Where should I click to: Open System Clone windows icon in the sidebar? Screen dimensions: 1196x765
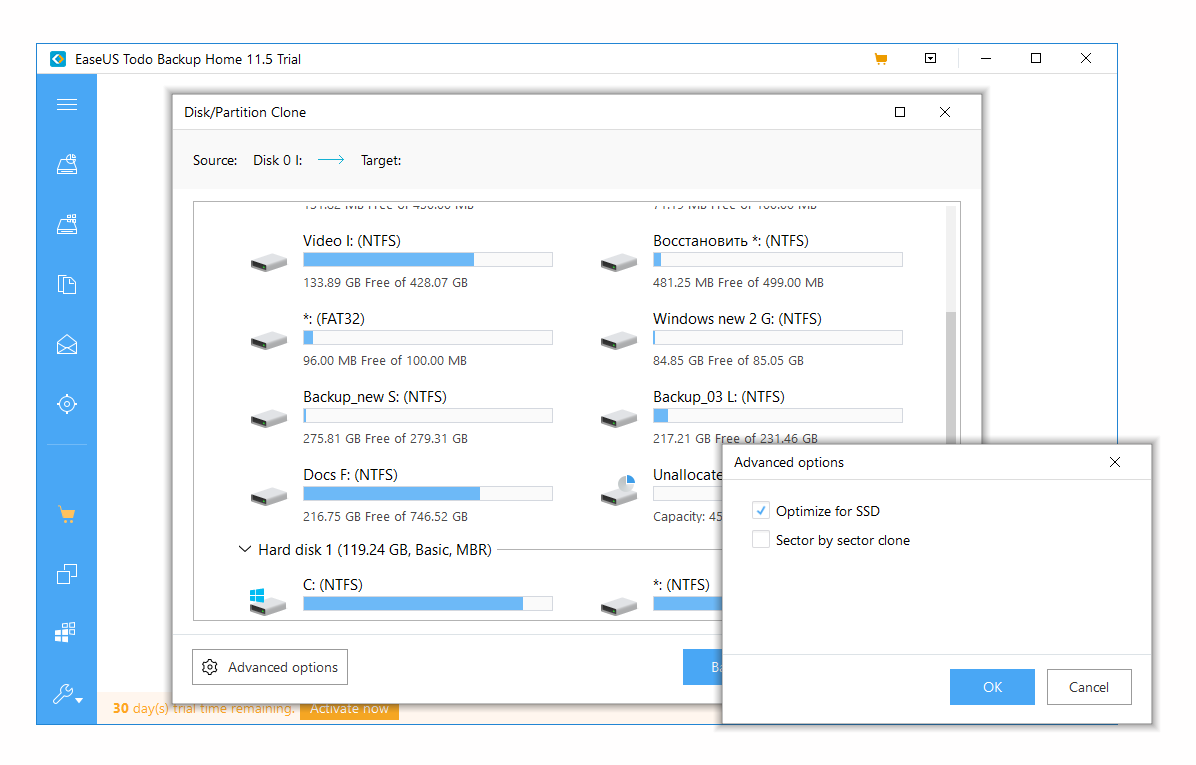pyautogui.click(x=66, y=632)
